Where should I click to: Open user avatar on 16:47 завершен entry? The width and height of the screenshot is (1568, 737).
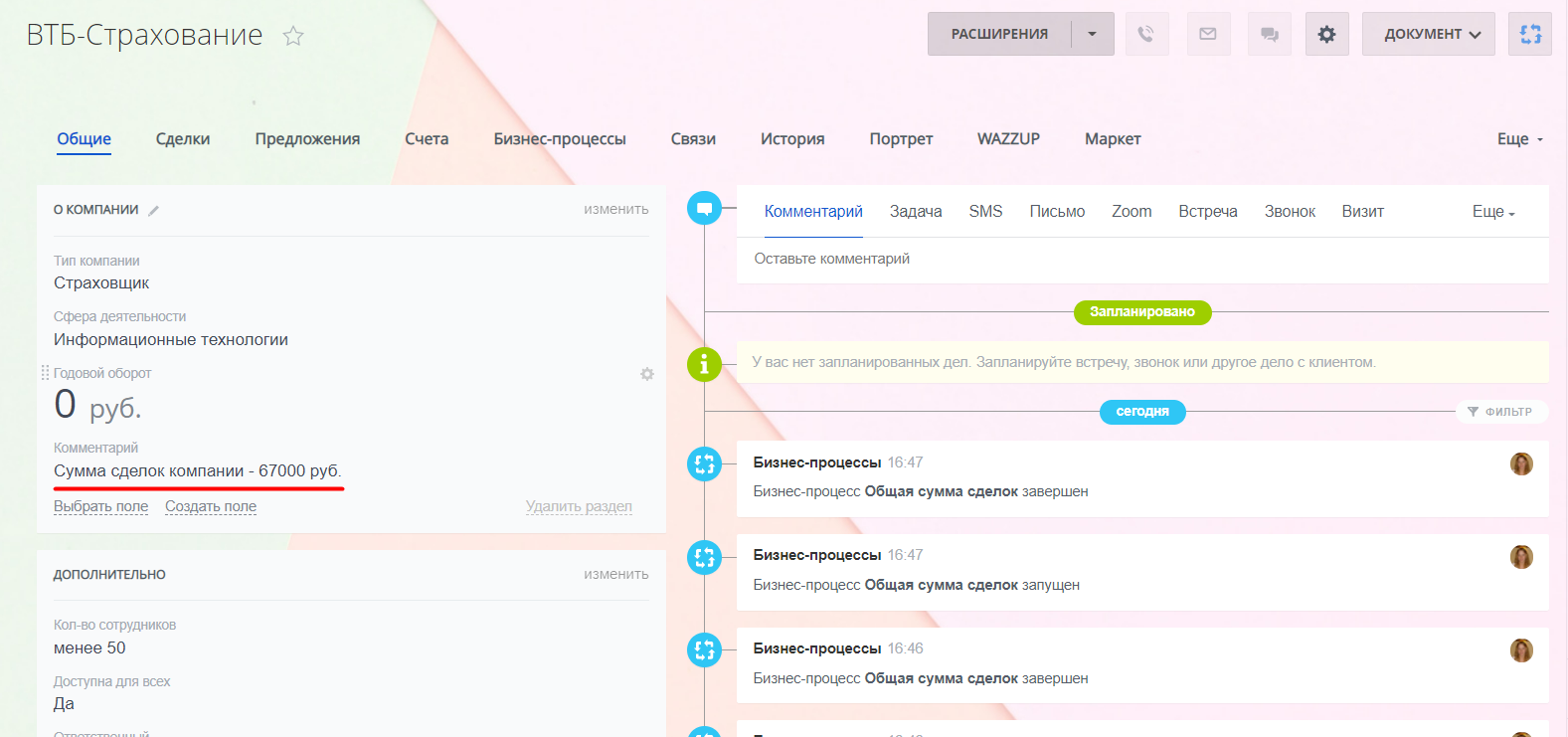click(x=1521, y=463)
